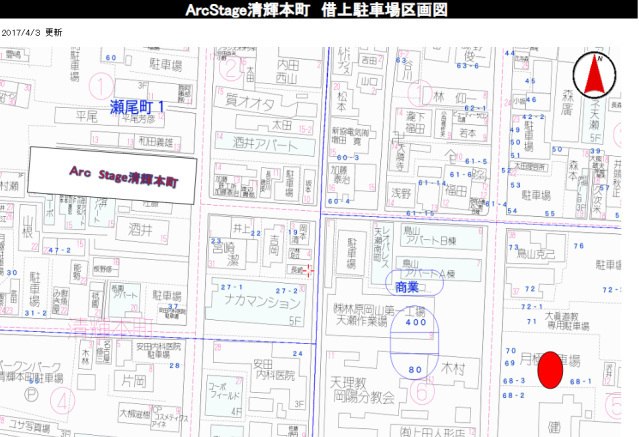The image size is (639, 437).
Task: Click the ナカマンション building label
Action: point(262,301)
